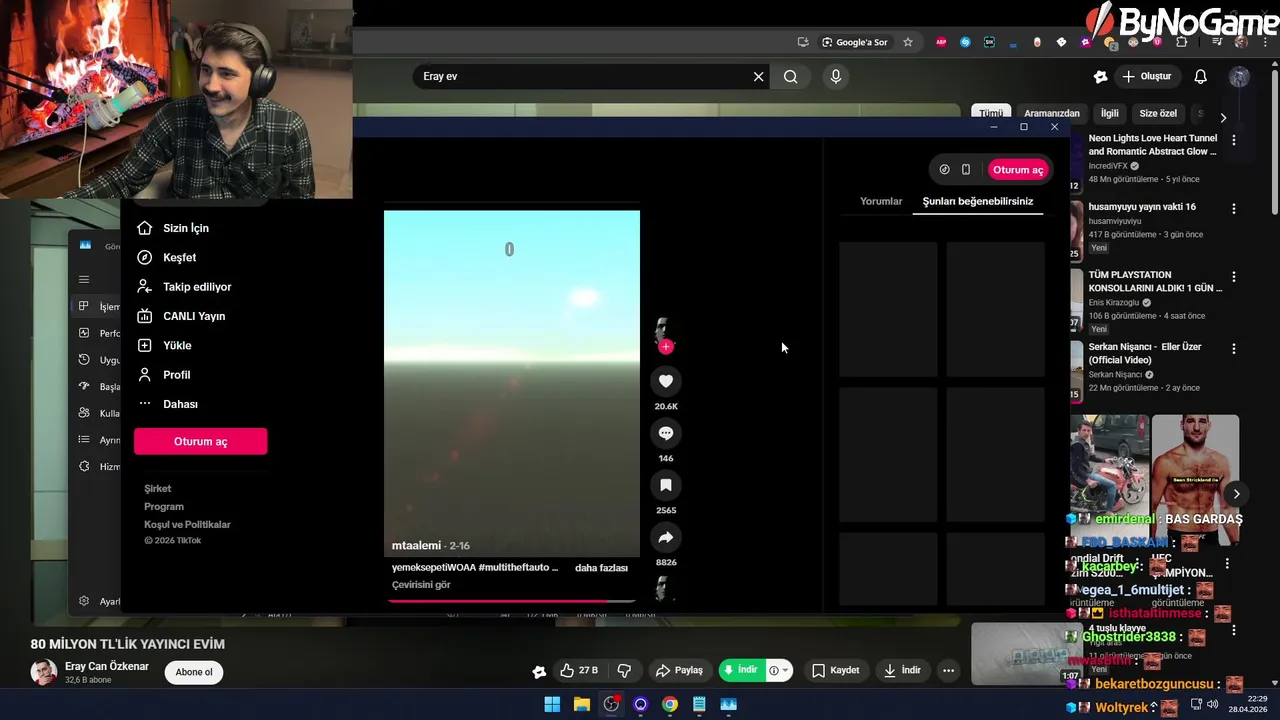The image size is (1280, 720).
Task: Click Kaydet to save the video
Action: 836,670
